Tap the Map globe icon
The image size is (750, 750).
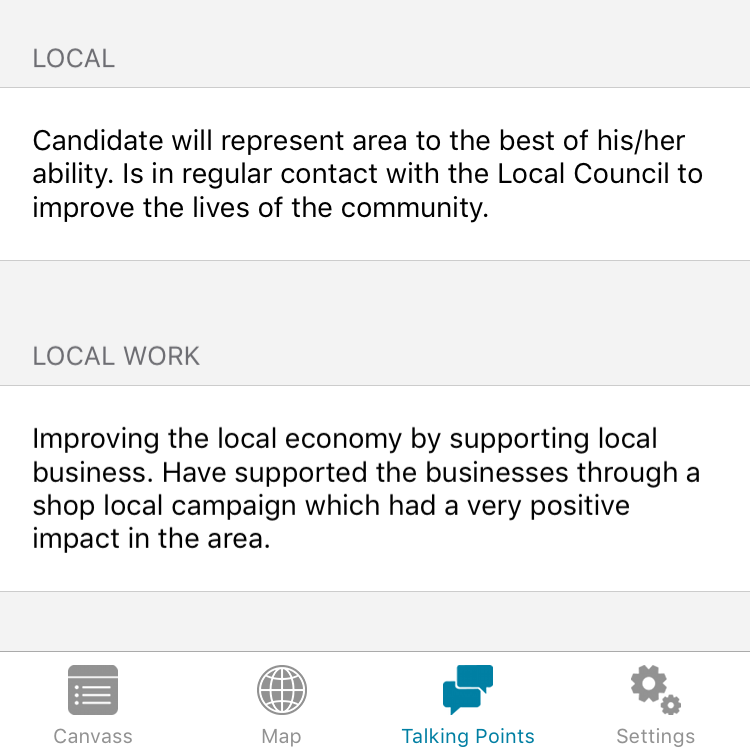coord(281,690)
